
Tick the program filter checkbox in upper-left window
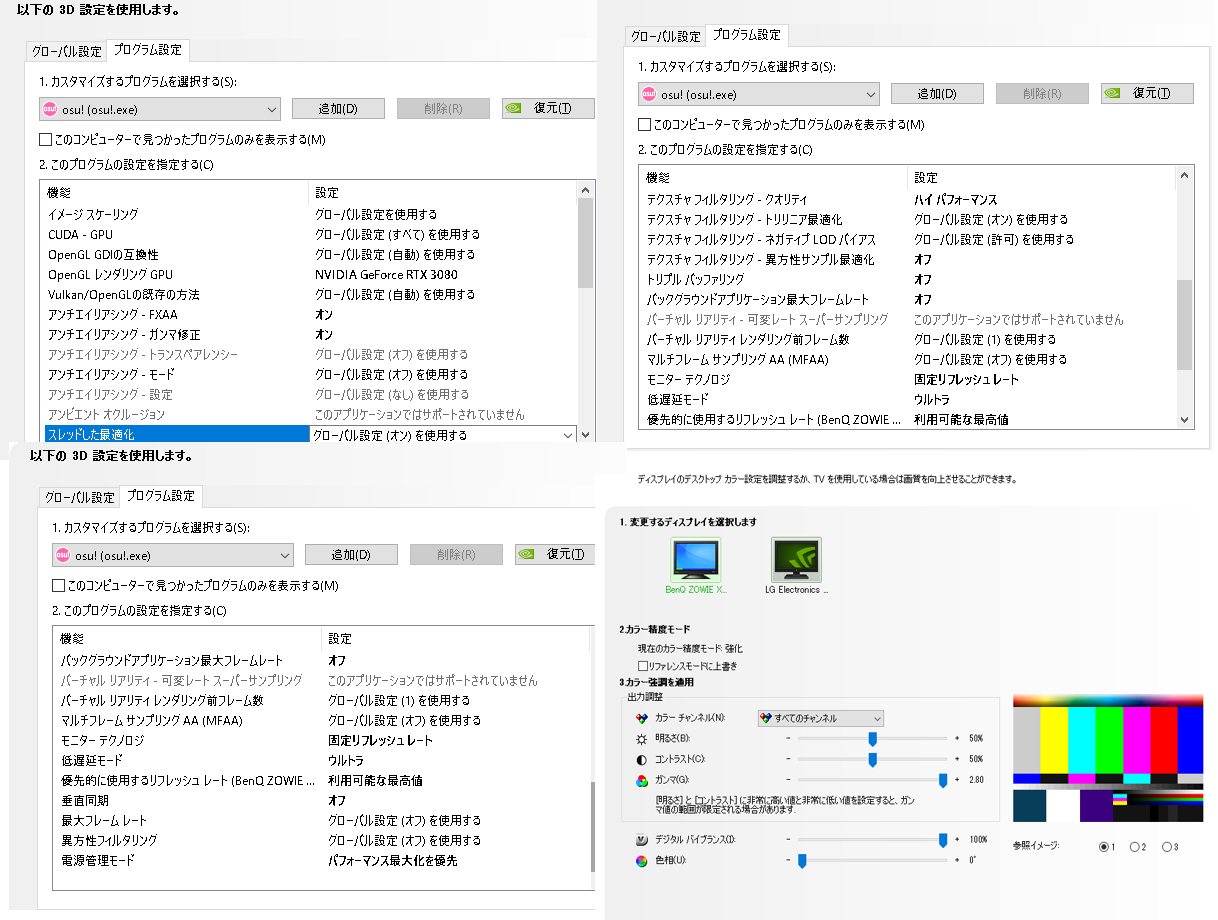(45, 139)
